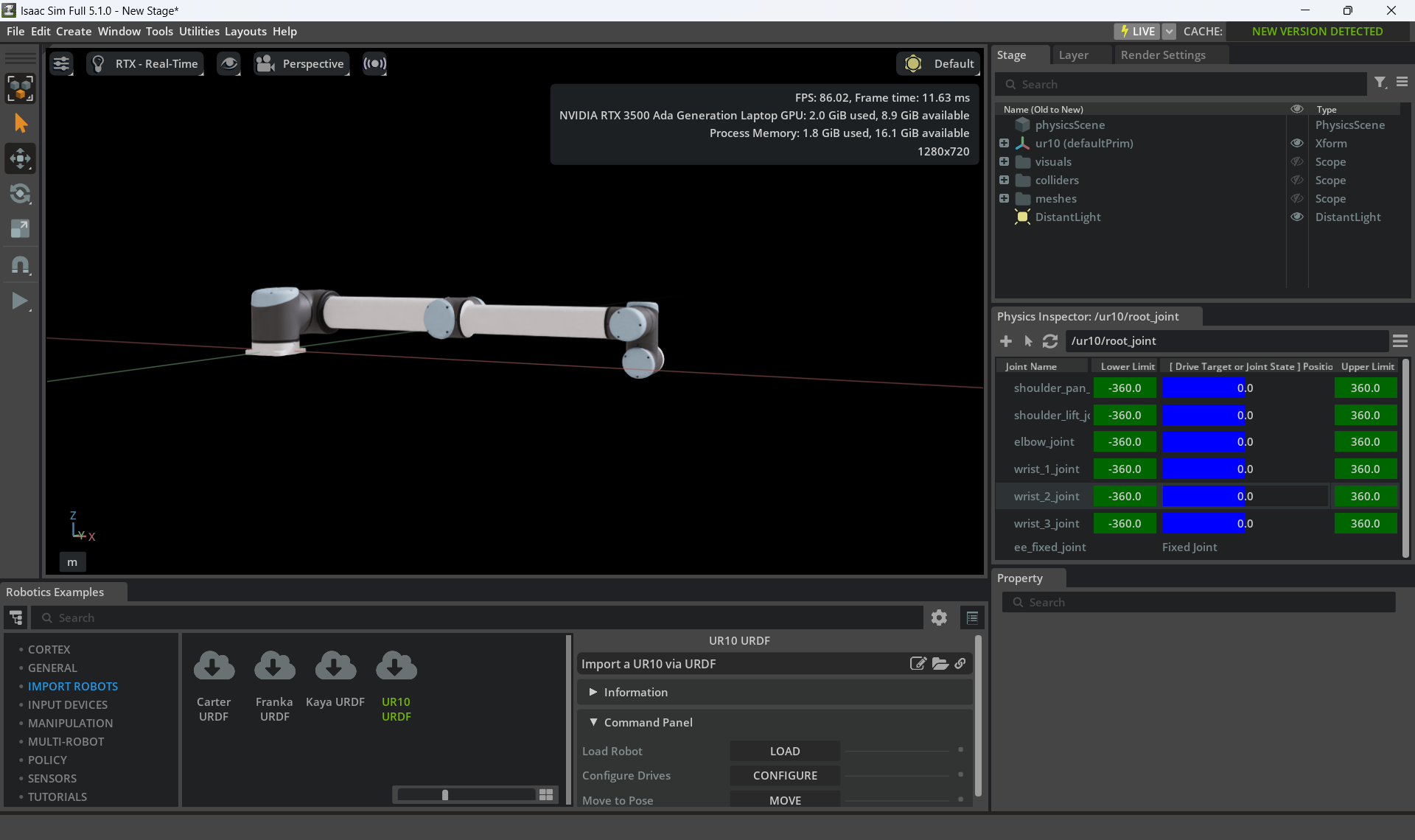Click the refresh icon in Physics Inspector
Screen dimensions: 1415x840
click(x=1050, y=341)
